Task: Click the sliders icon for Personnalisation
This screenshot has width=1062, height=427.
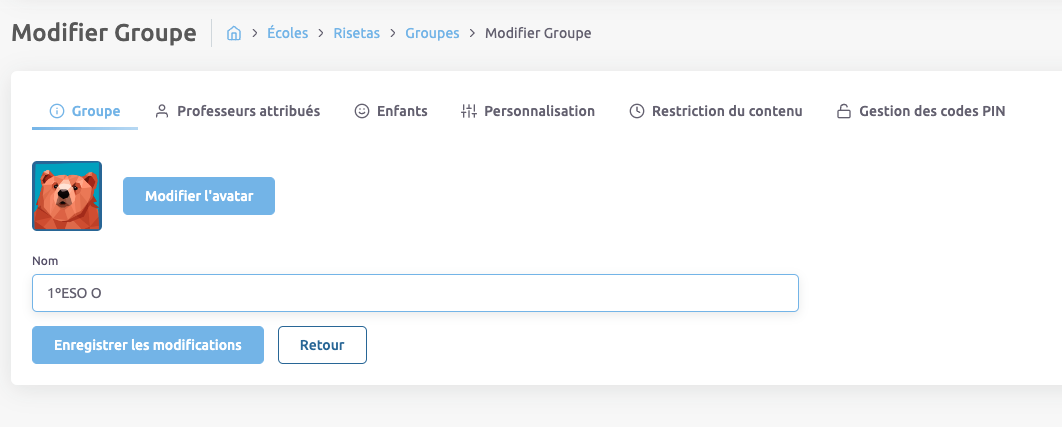Action: (x=469, y=111)
